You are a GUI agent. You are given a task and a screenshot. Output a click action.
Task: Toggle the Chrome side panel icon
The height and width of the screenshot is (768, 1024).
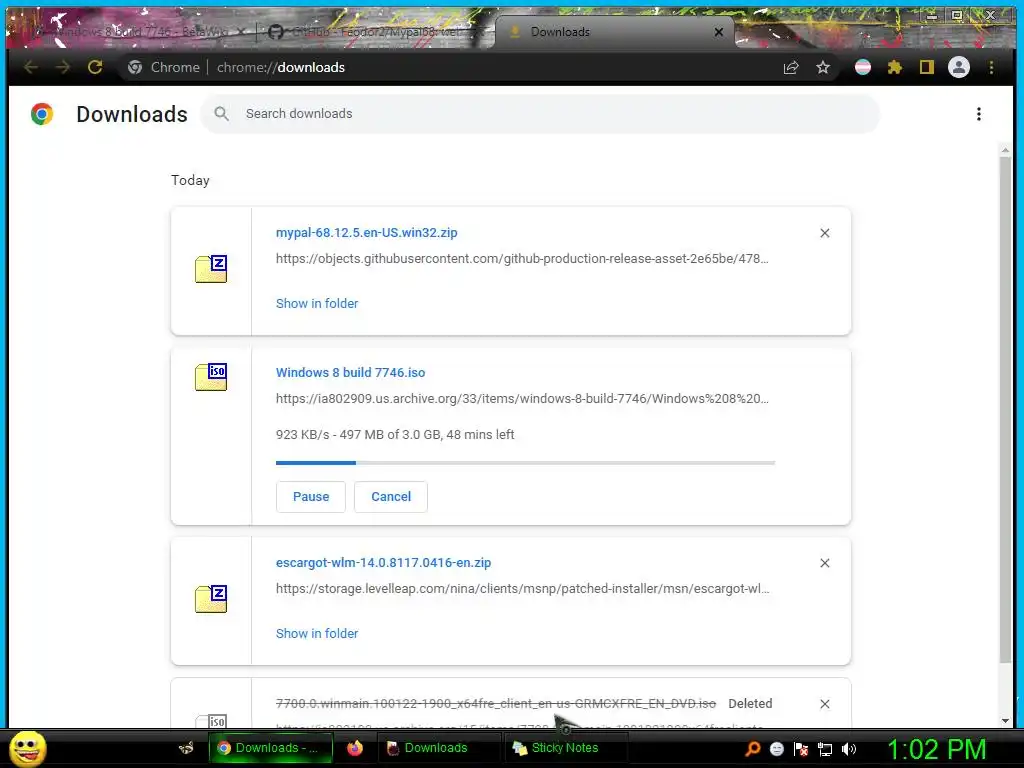[927, 67]
